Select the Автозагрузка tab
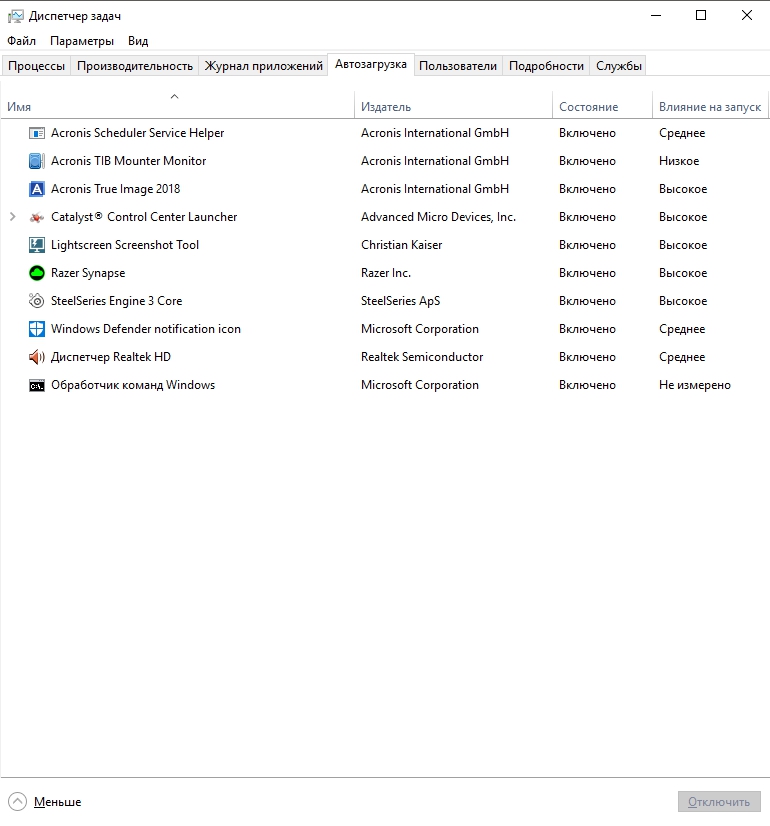This screenshot has height=826, width=770. [371, 64]
